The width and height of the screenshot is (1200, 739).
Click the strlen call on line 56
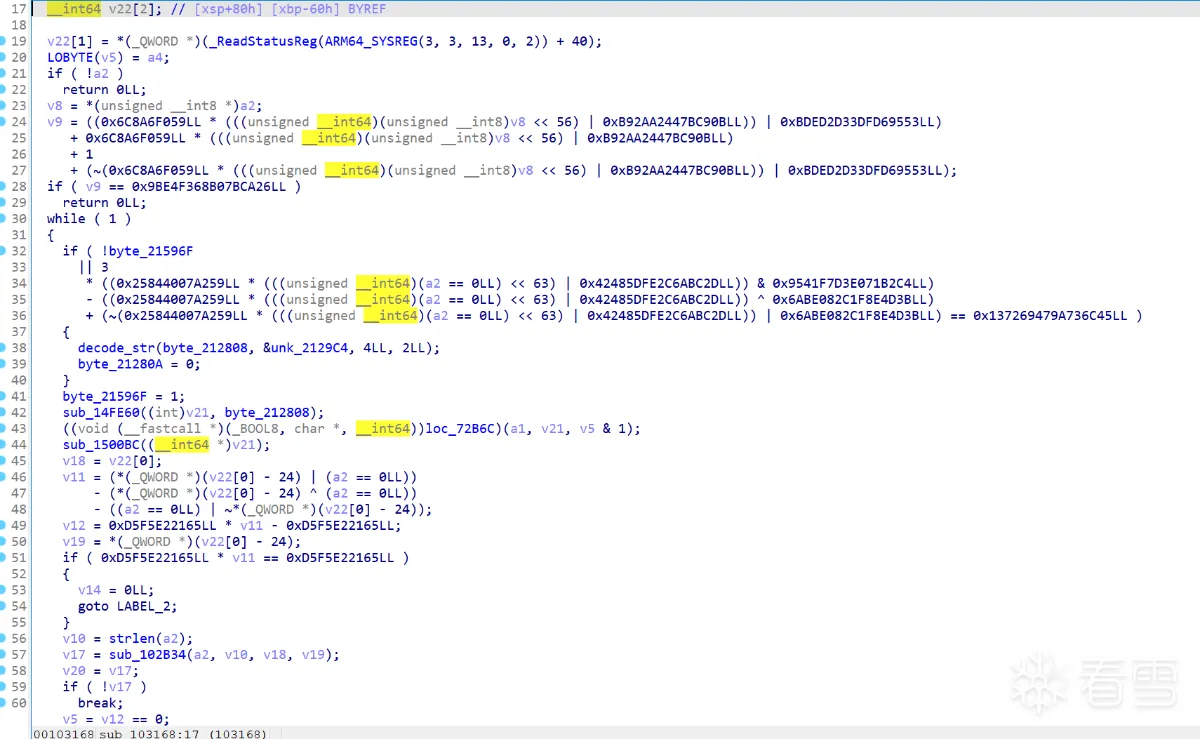point(131,638)
